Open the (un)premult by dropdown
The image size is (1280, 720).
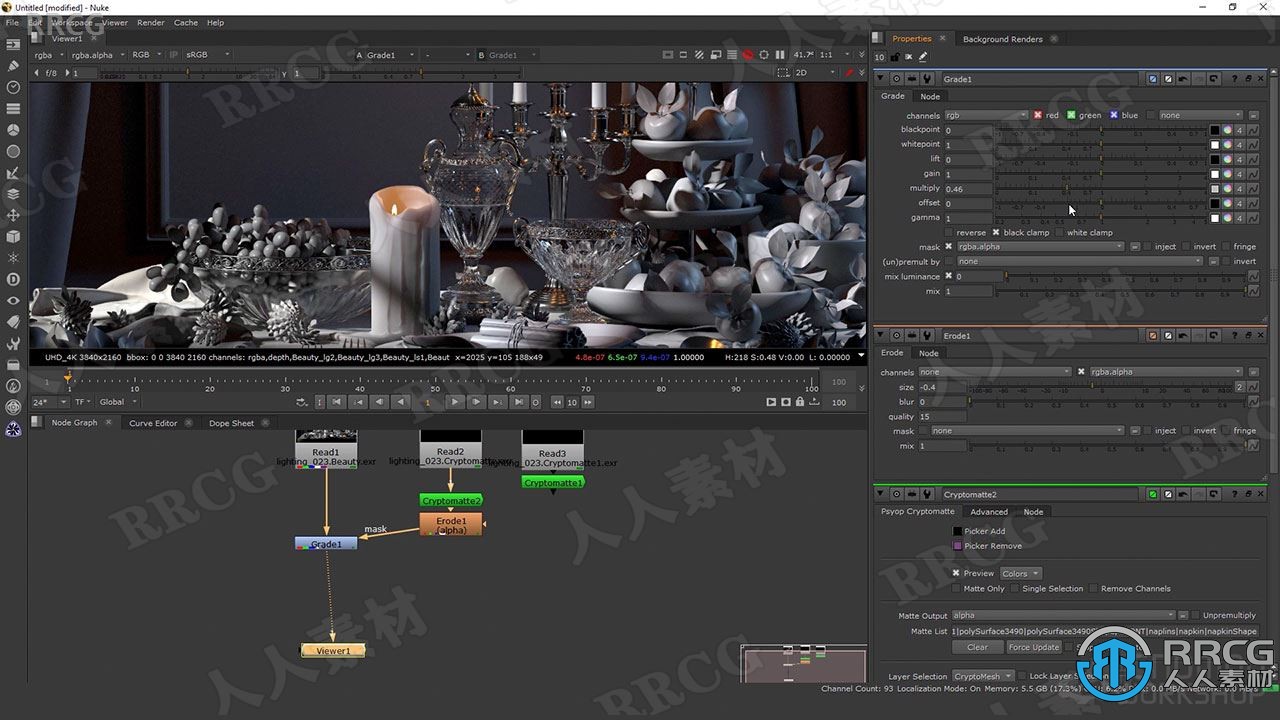click(x=1080, y=261)
